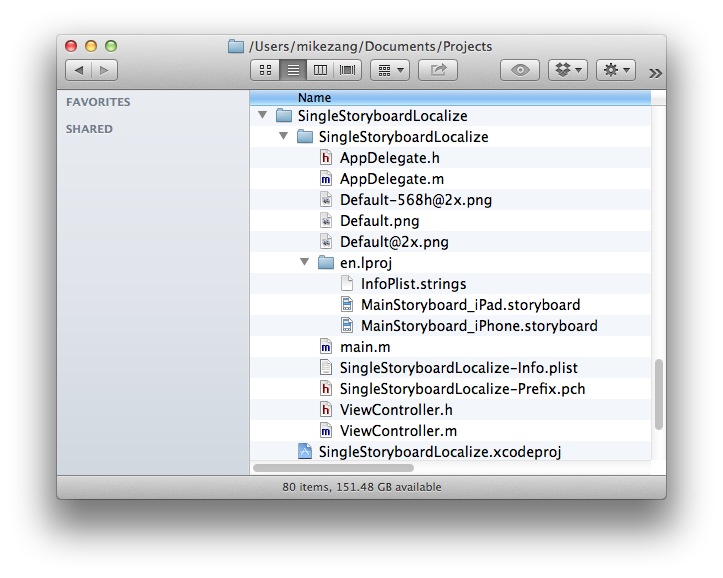Collapse the en.lproj folder
This screenshot has width=723, height=578.
point(304,262)
